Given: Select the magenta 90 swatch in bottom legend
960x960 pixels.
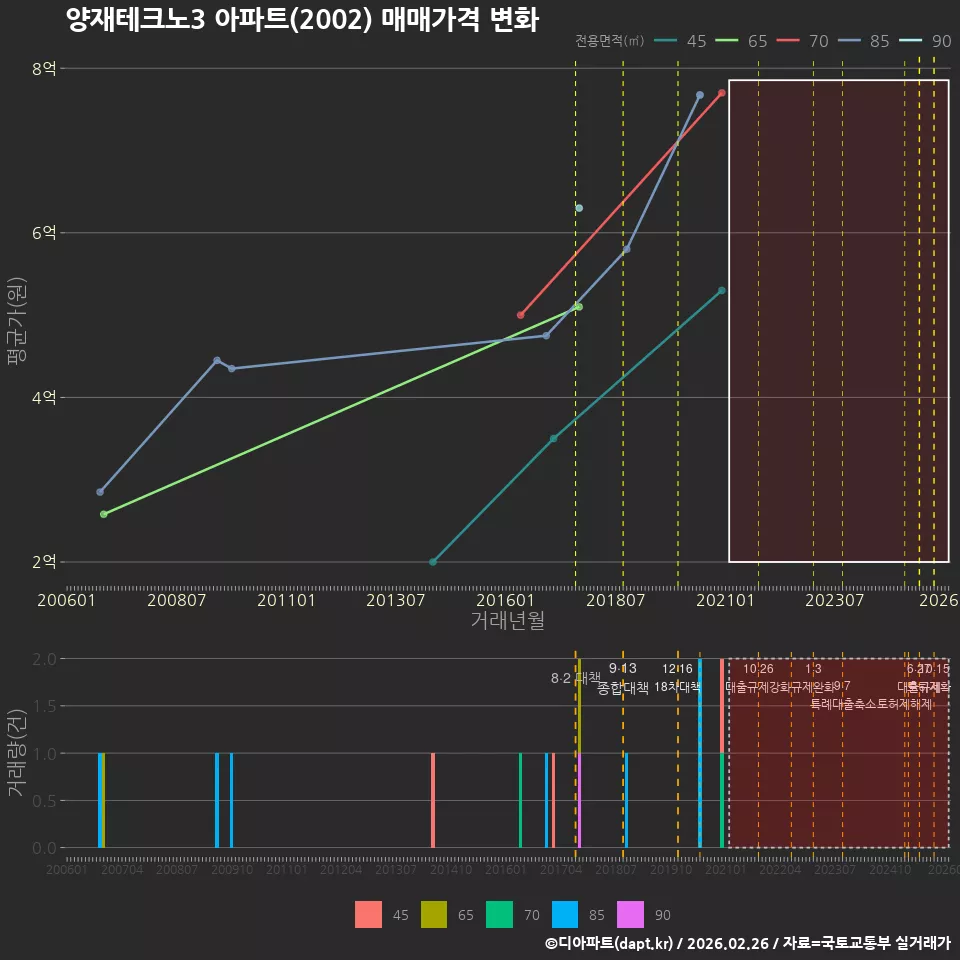Looking at the screenshot, I should tap(630, 915).
